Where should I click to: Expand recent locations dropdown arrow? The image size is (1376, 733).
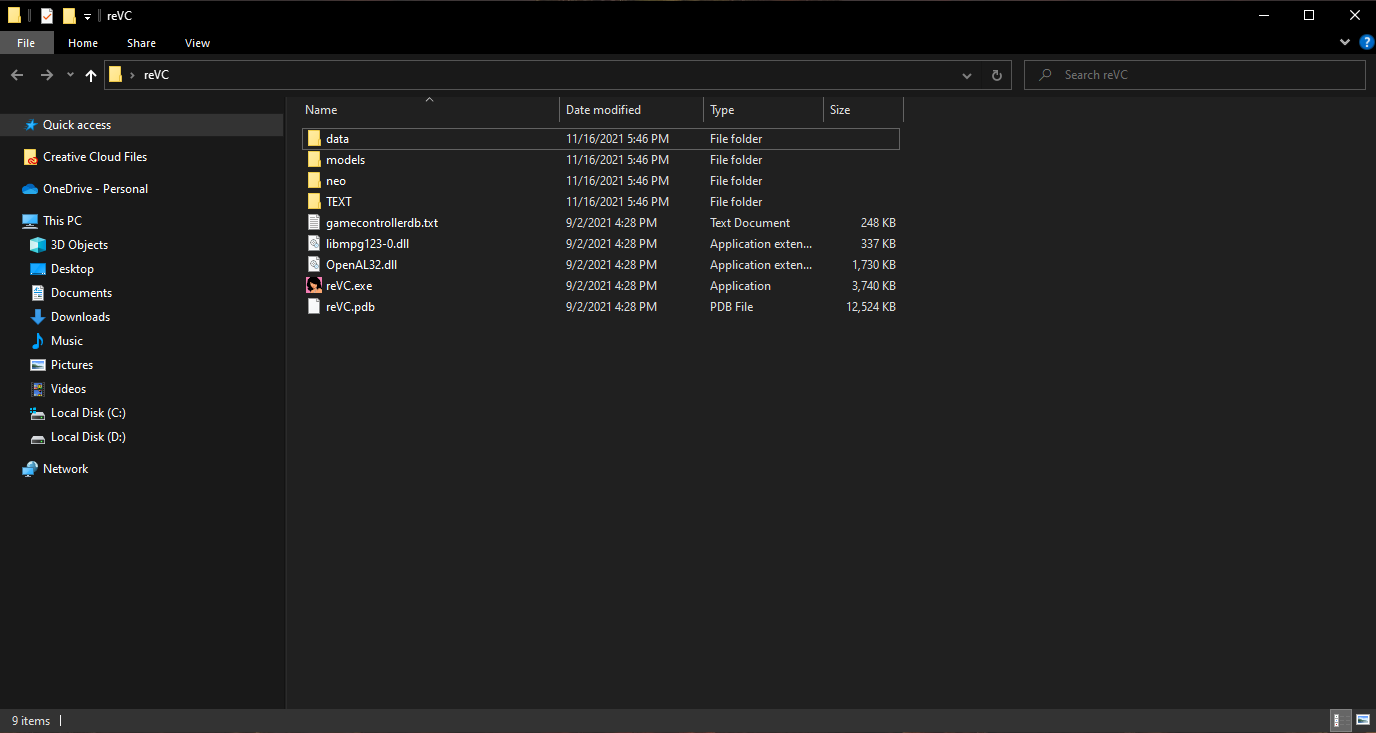coord(70,75)
